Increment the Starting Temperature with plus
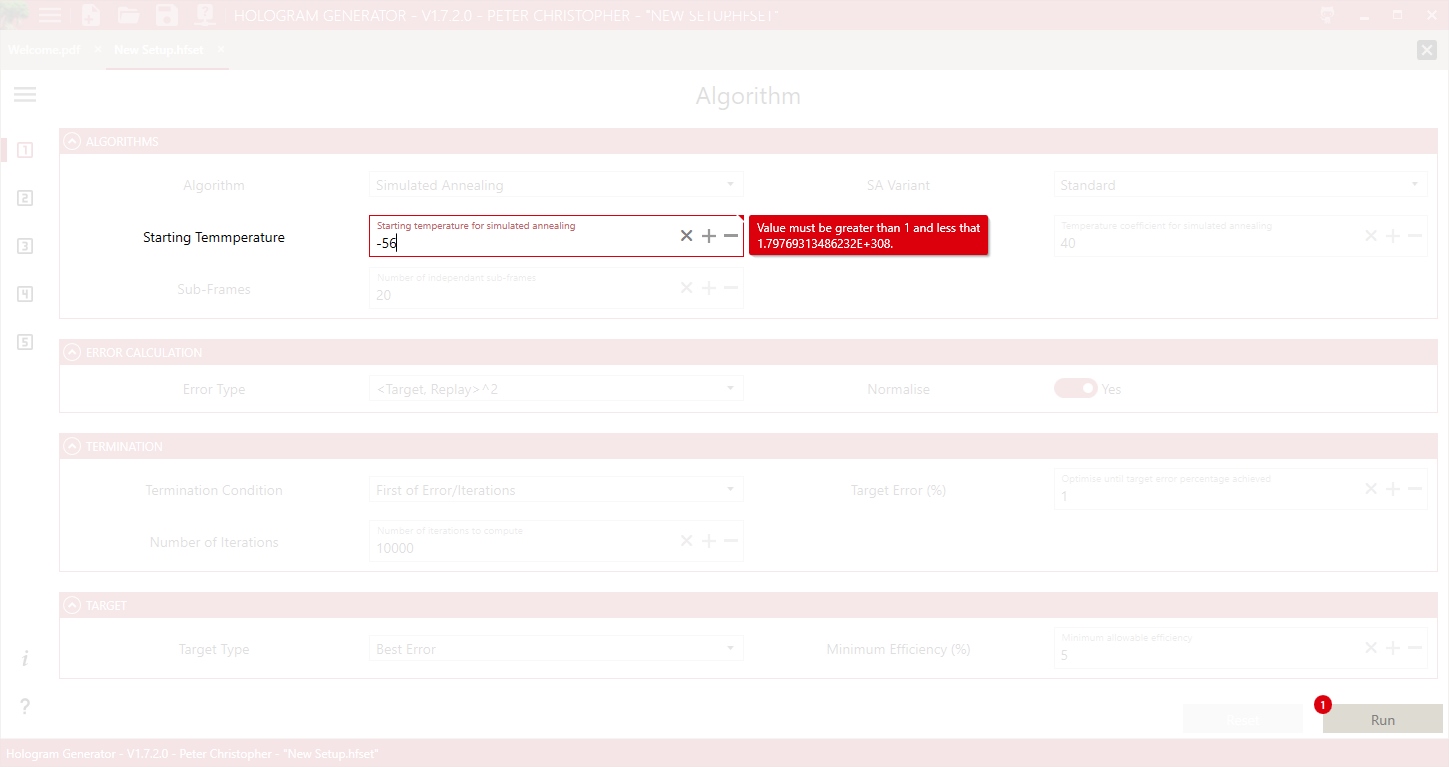Viewport: 1449px width, 767px height. coord(708,236)
